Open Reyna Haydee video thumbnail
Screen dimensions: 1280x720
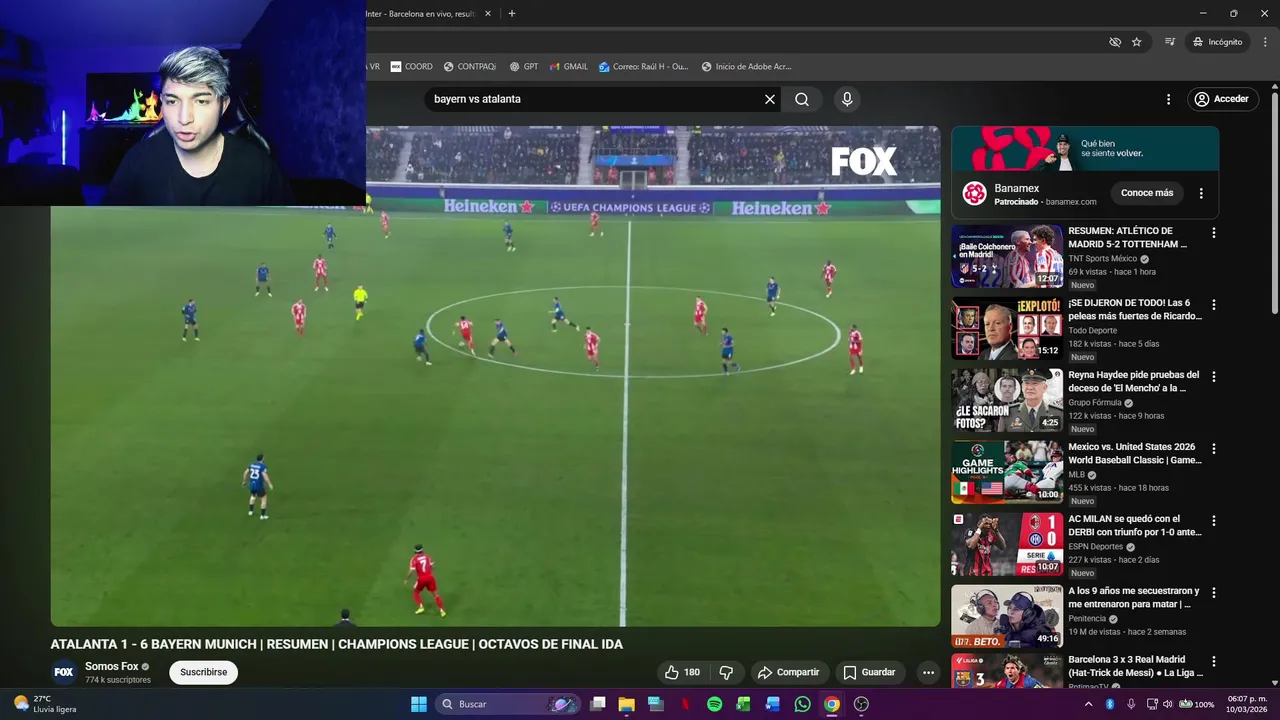(1007, 400)
